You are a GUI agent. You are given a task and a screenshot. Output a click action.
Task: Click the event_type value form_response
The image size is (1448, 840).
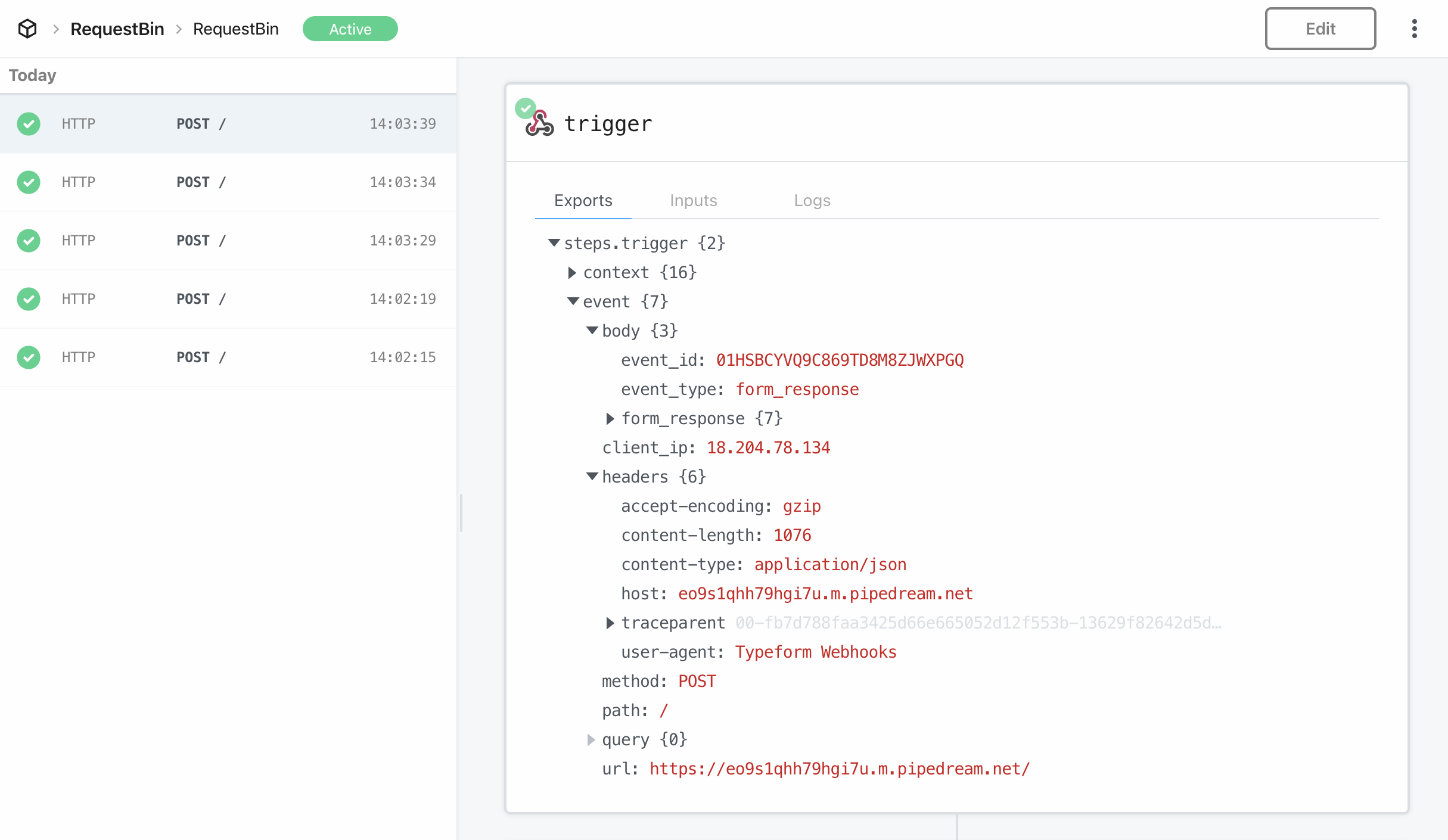[797, 390]
